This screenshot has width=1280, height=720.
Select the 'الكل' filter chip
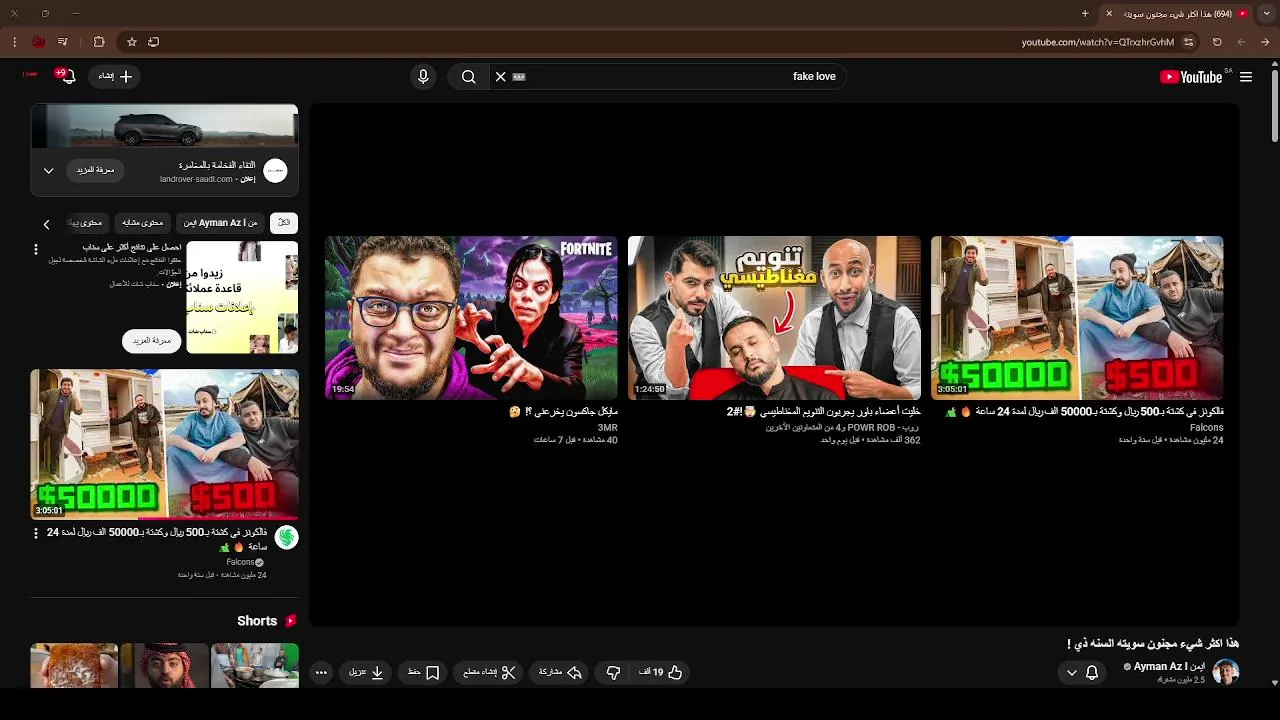(284, 223)
